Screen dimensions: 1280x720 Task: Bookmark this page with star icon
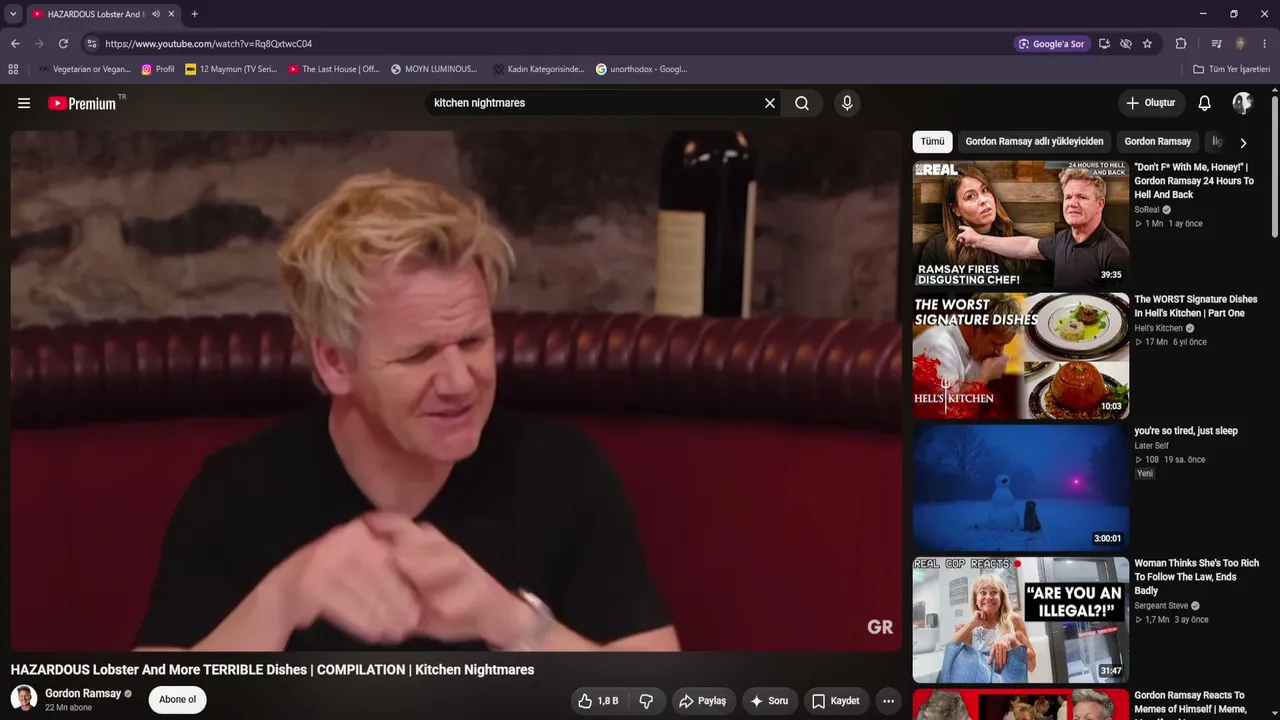click(x=1147, y=44)
